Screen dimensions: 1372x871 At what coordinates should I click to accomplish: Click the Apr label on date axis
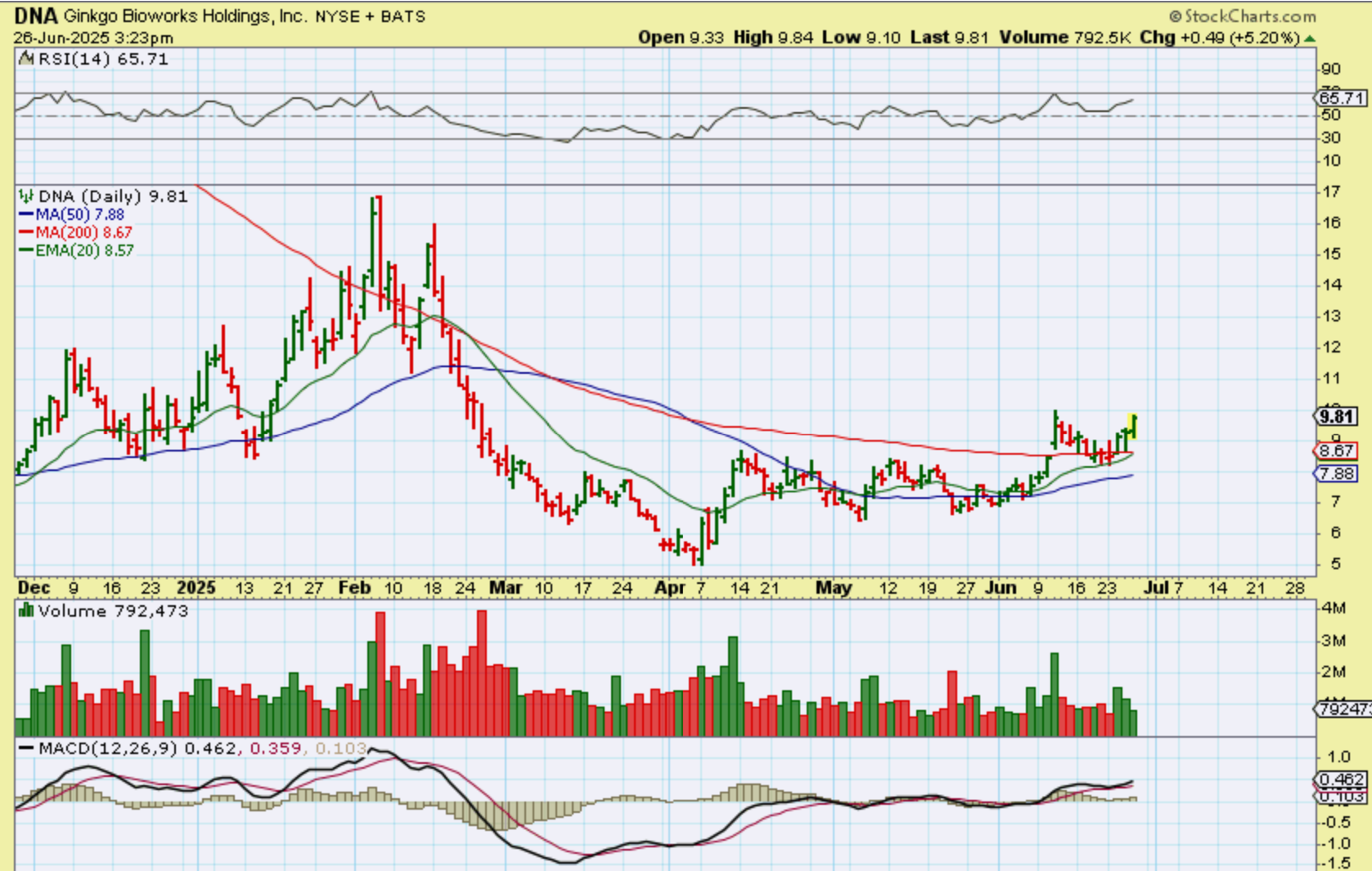pos(670,588)
